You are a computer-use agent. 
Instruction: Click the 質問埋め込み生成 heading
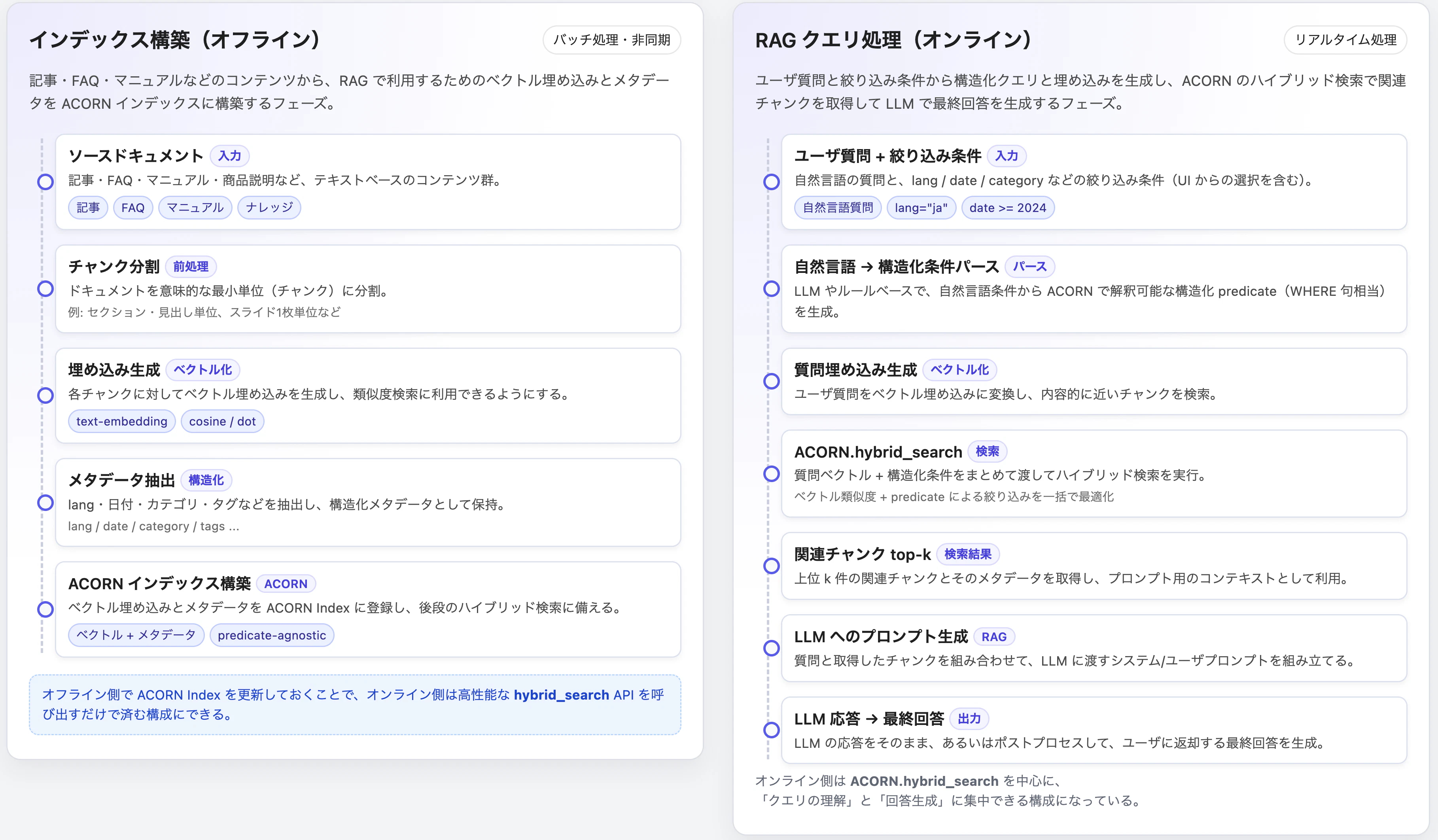[x=855, y=370]
